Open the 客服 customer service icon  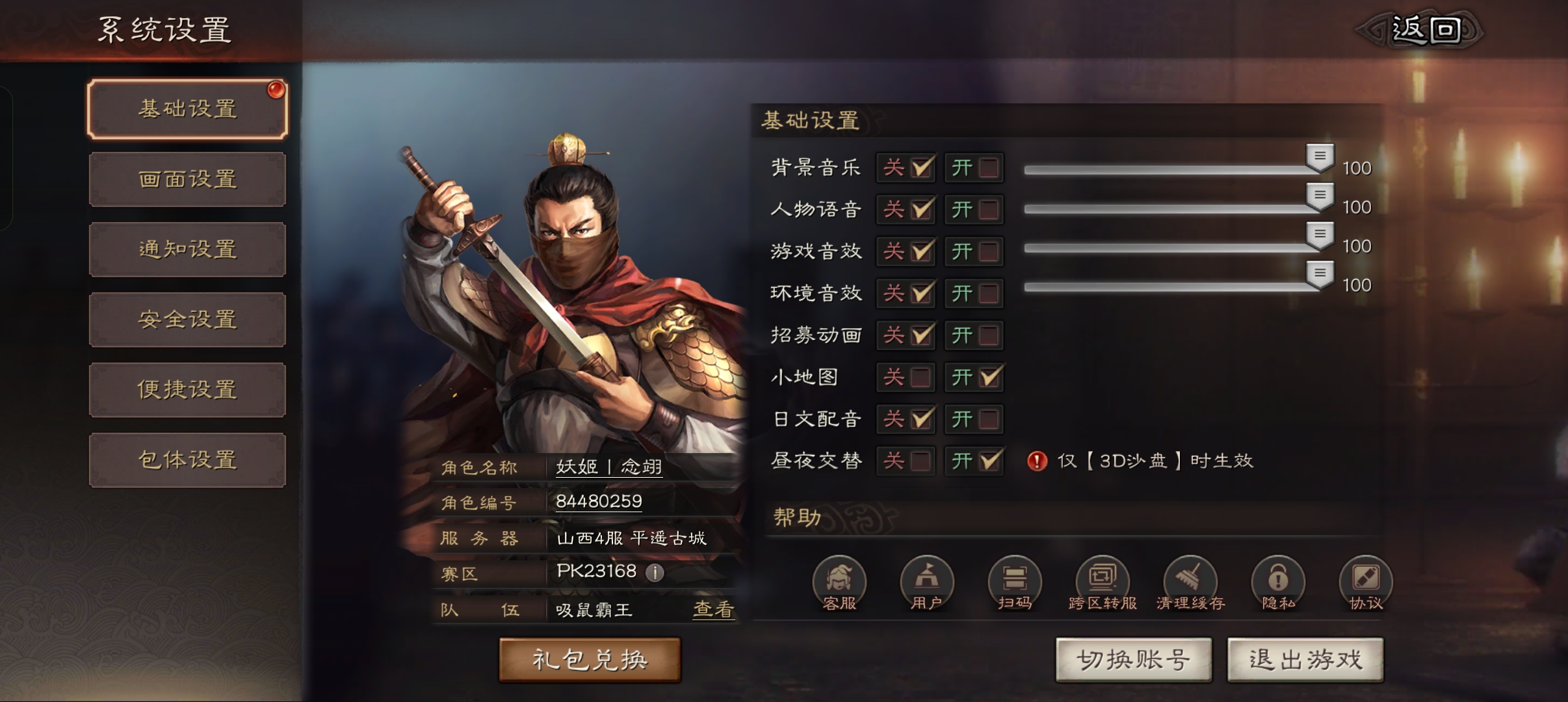839,583
